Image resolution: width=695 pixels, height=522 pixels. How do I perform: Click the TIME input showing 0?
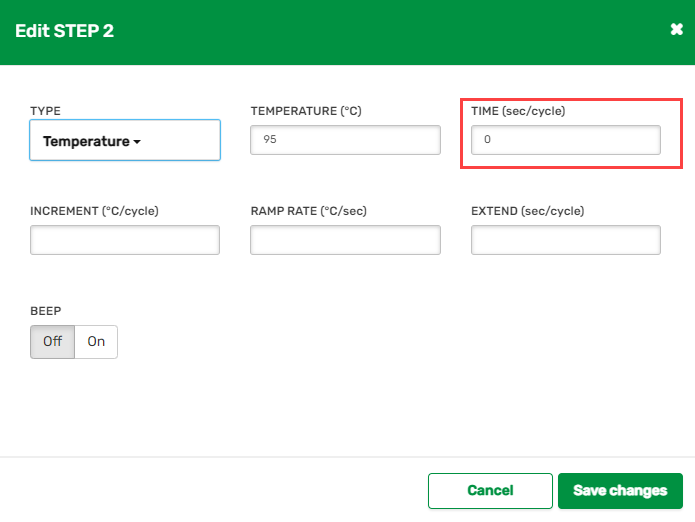[565, 140]
